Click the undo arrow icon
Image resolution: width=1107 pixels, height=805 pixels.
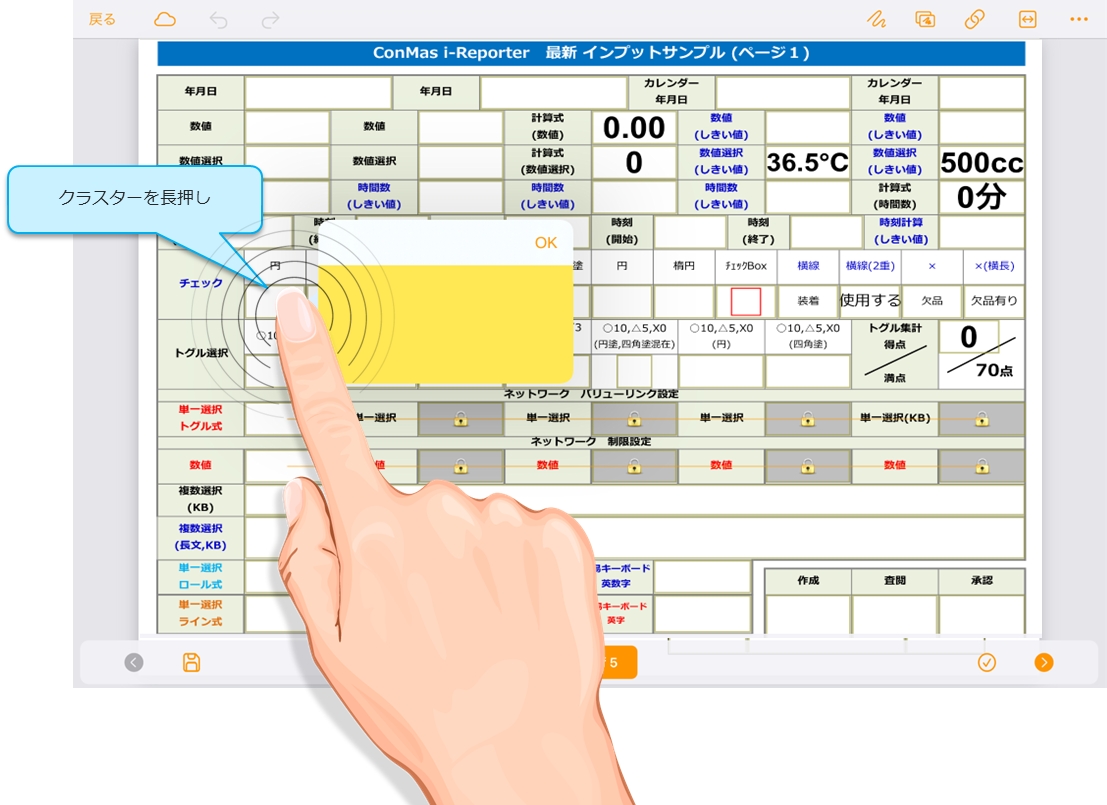coord(218,20)
